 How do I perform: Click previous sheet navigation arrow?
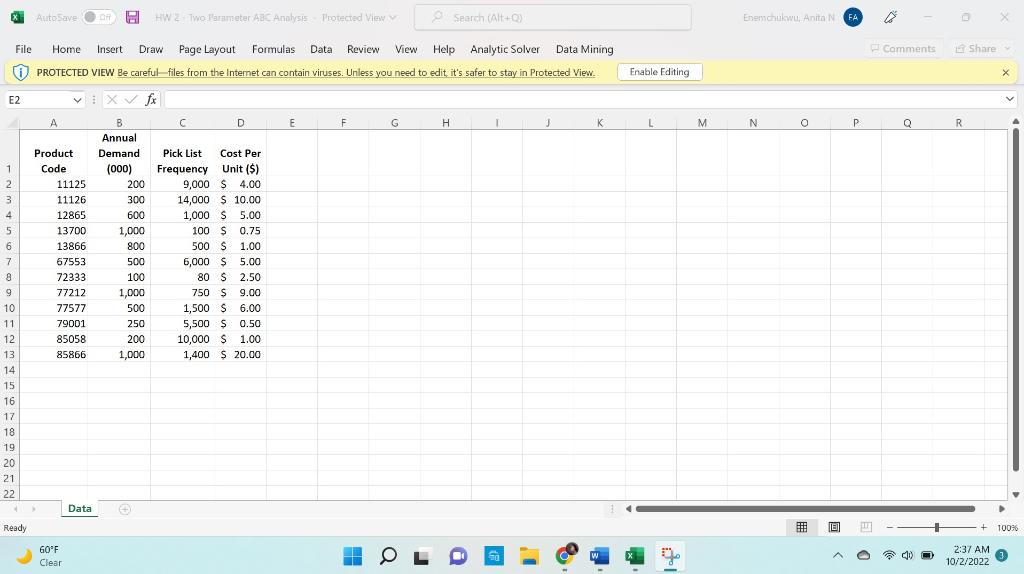click(15, 509)
